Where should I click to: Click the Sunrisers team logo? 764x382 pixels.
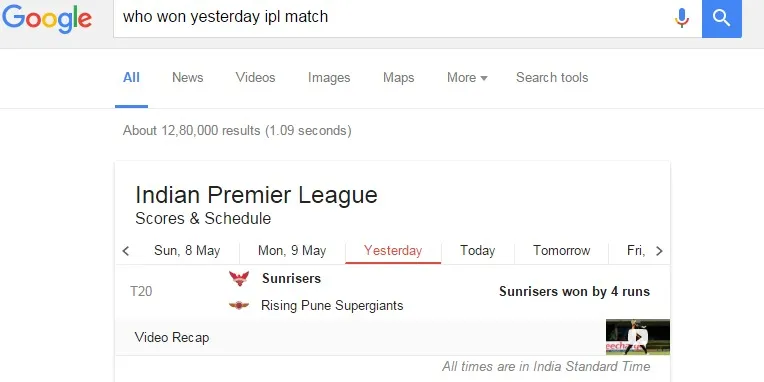click(239, 279)
